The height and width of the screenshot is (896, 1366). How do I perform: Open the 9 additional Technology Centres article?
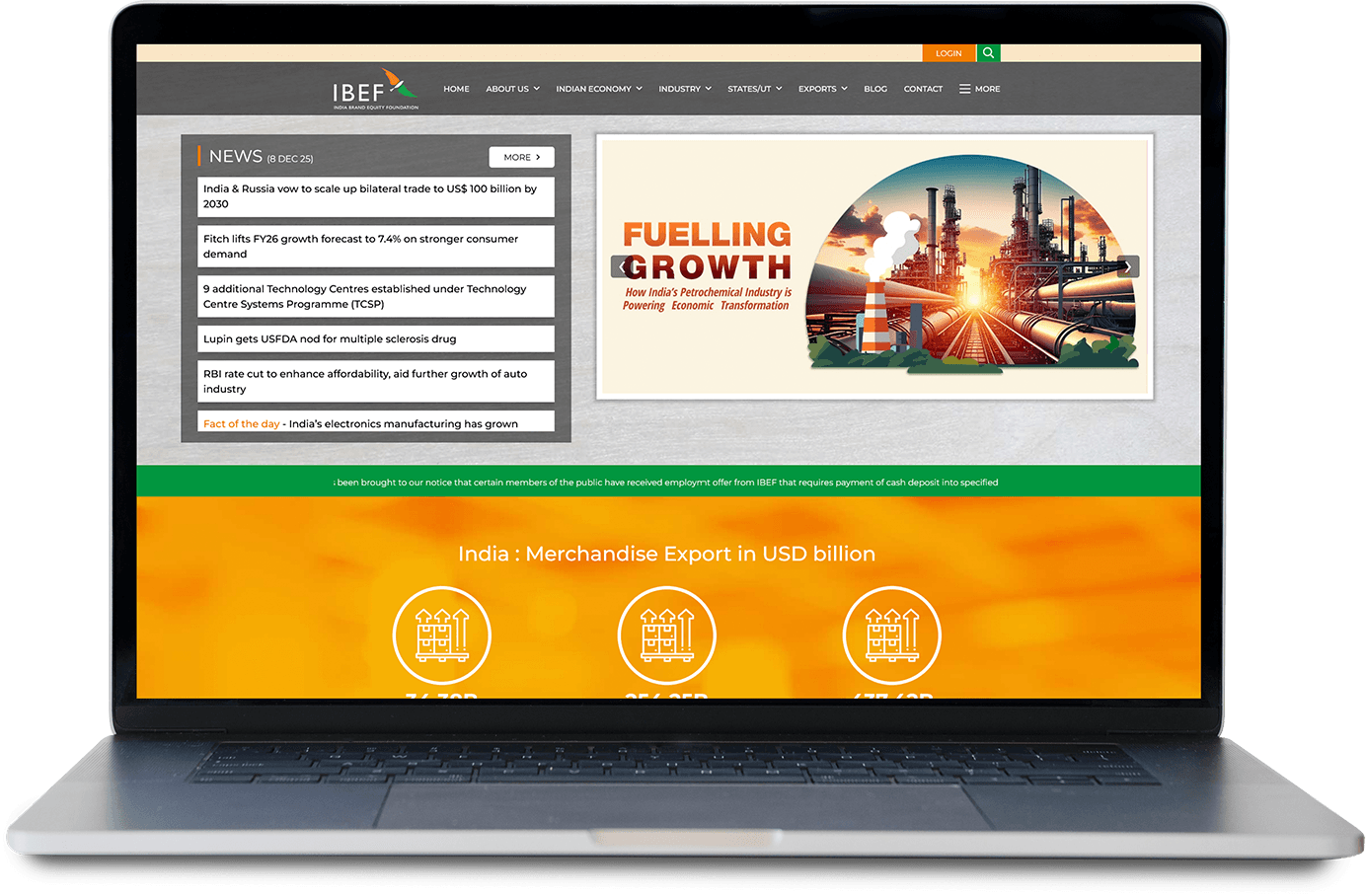tap(376, 296)
